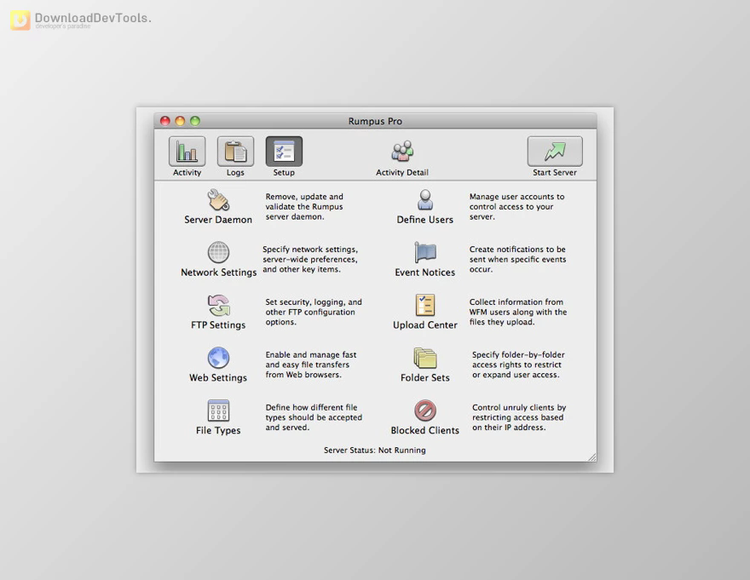Image resolution: width=750 pixels, height=580 pixels.
Task: Click 'Define how different file' description
Action: click(314, 417)
